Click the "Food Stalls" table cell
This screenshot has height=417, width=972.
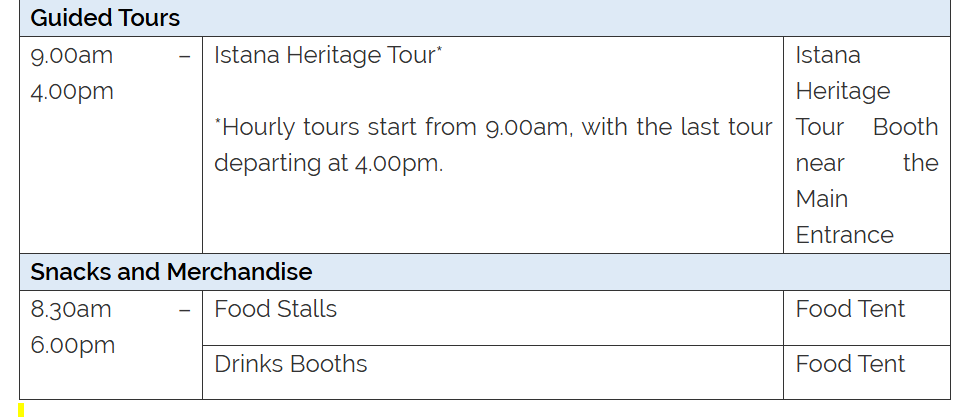tap(276, 309)
